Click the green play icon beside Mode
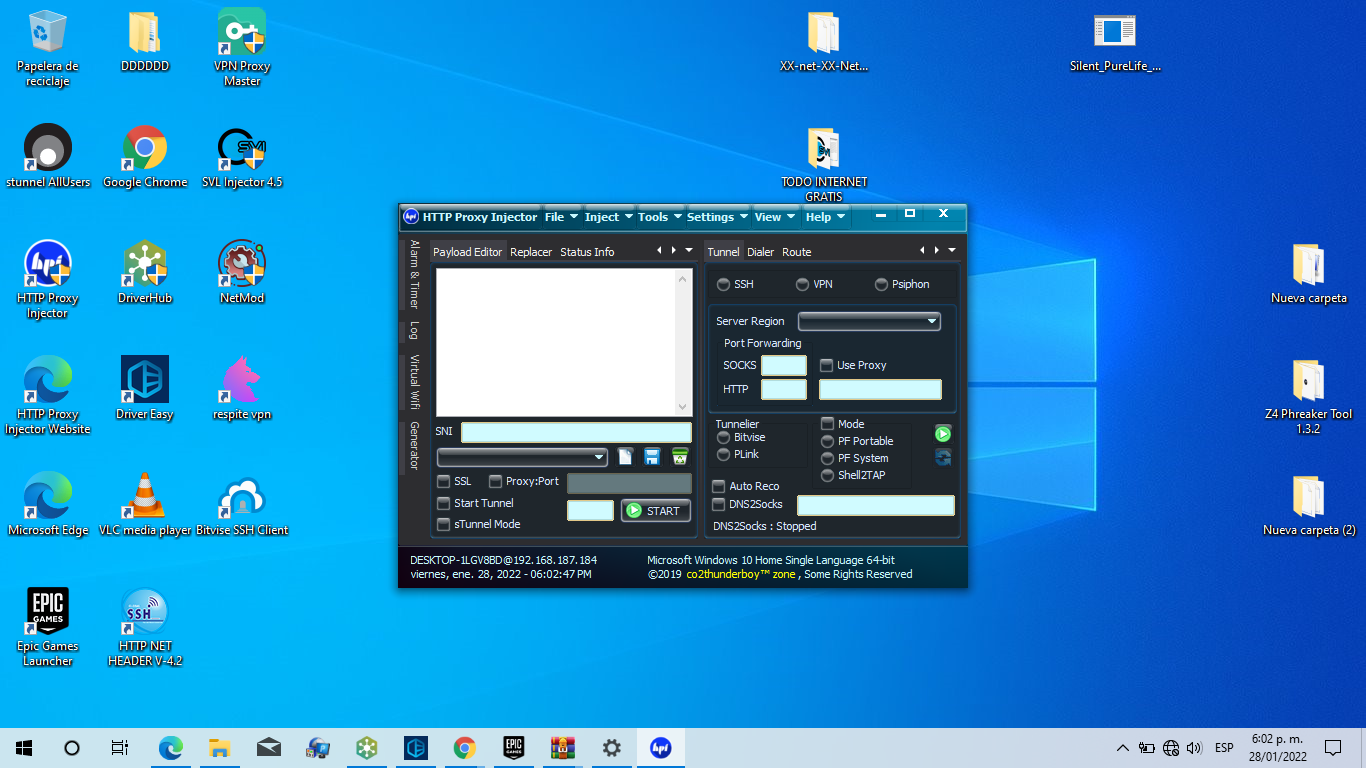This screenshot has height=768, width=1366. pyautogui.click(x=943, y=433)
